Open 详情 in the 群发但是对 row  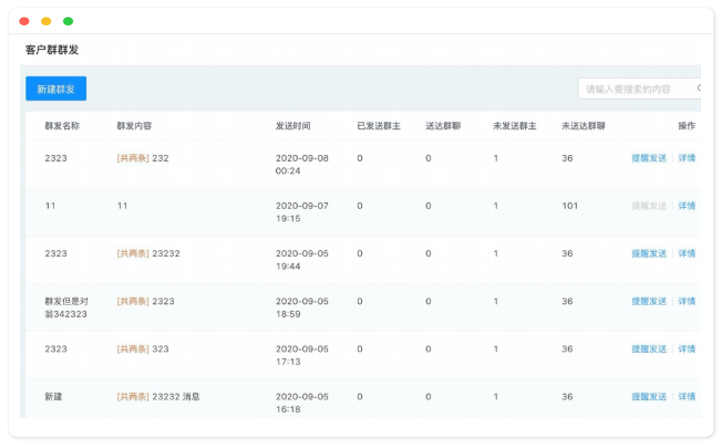[x=687, y=301]
